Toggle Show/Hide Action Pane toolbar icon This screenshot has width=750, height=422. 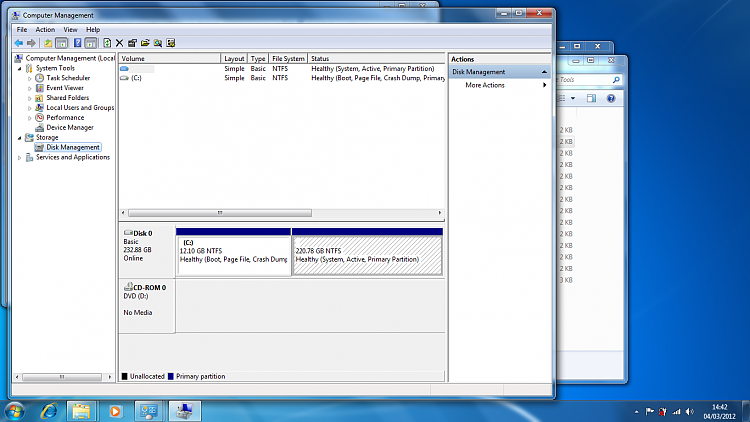(x=90, y=43)
